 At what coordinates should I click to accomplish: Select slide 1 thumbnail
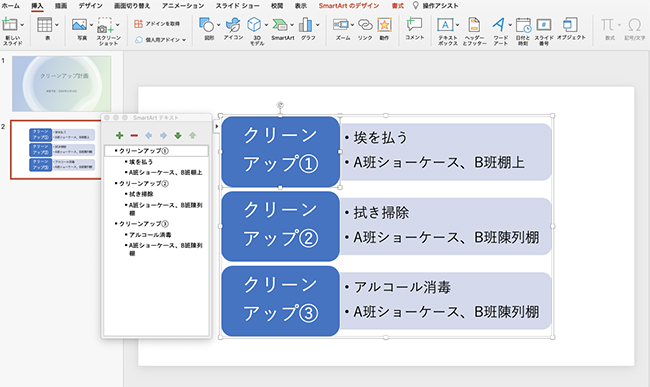(x=61, y=84)
